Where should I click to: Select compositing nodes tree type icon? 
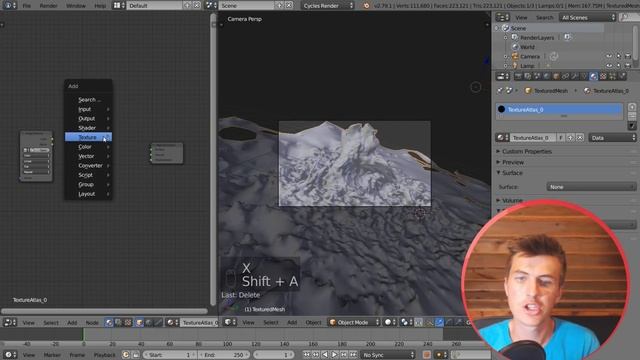coord(118,322)
